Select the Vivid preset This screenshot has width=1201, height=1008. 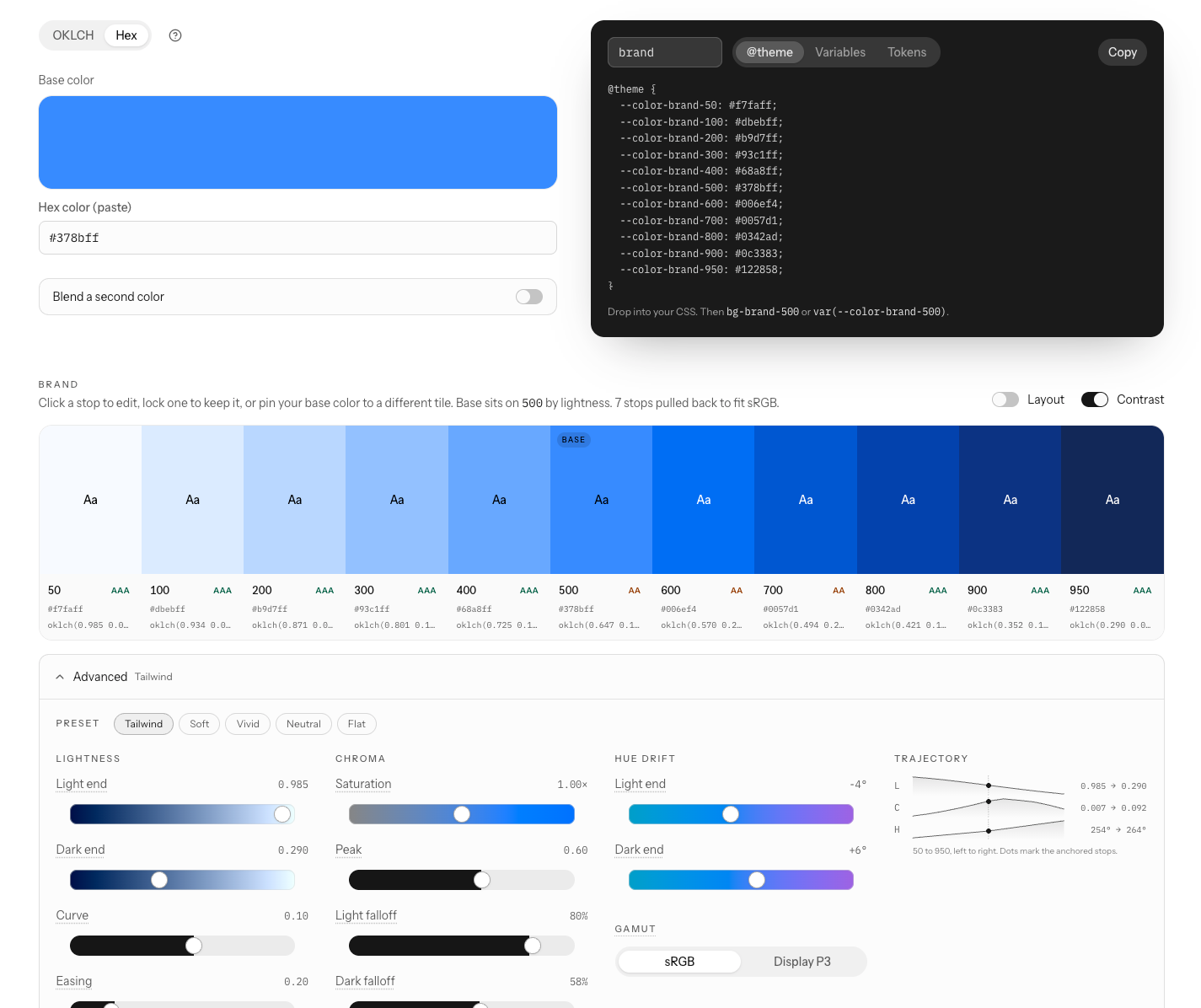point(248,724)
